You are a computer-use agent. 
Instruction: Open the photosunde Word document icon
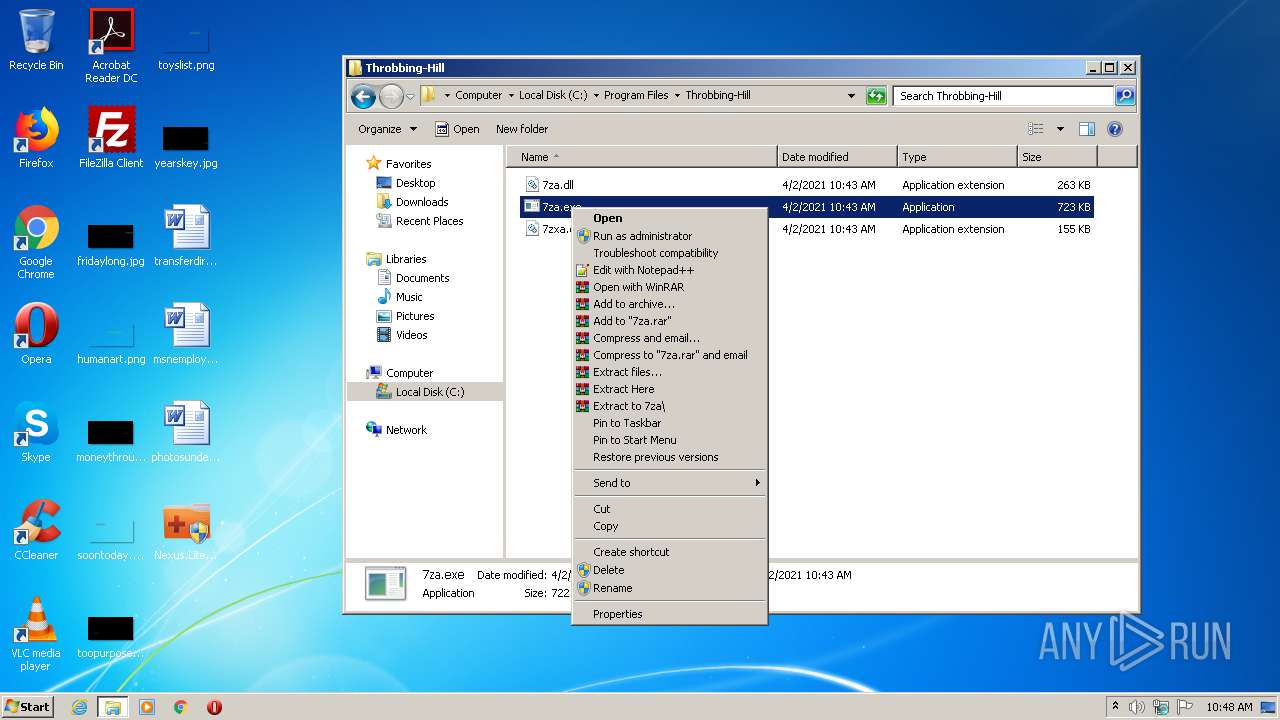[186, 433]
